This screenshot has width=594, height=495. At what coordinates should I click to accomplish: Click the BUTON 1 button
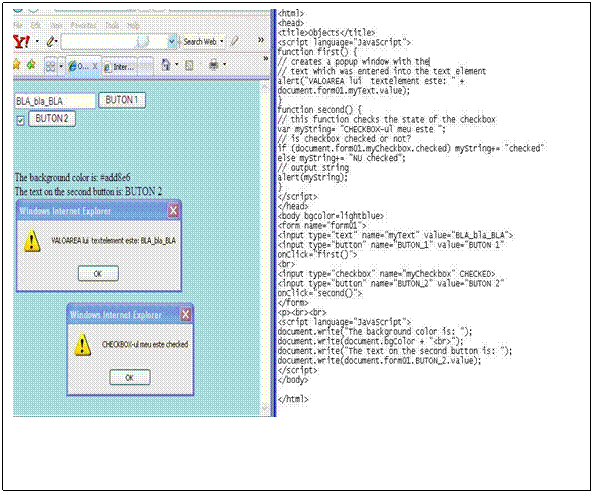click(122, 100)
